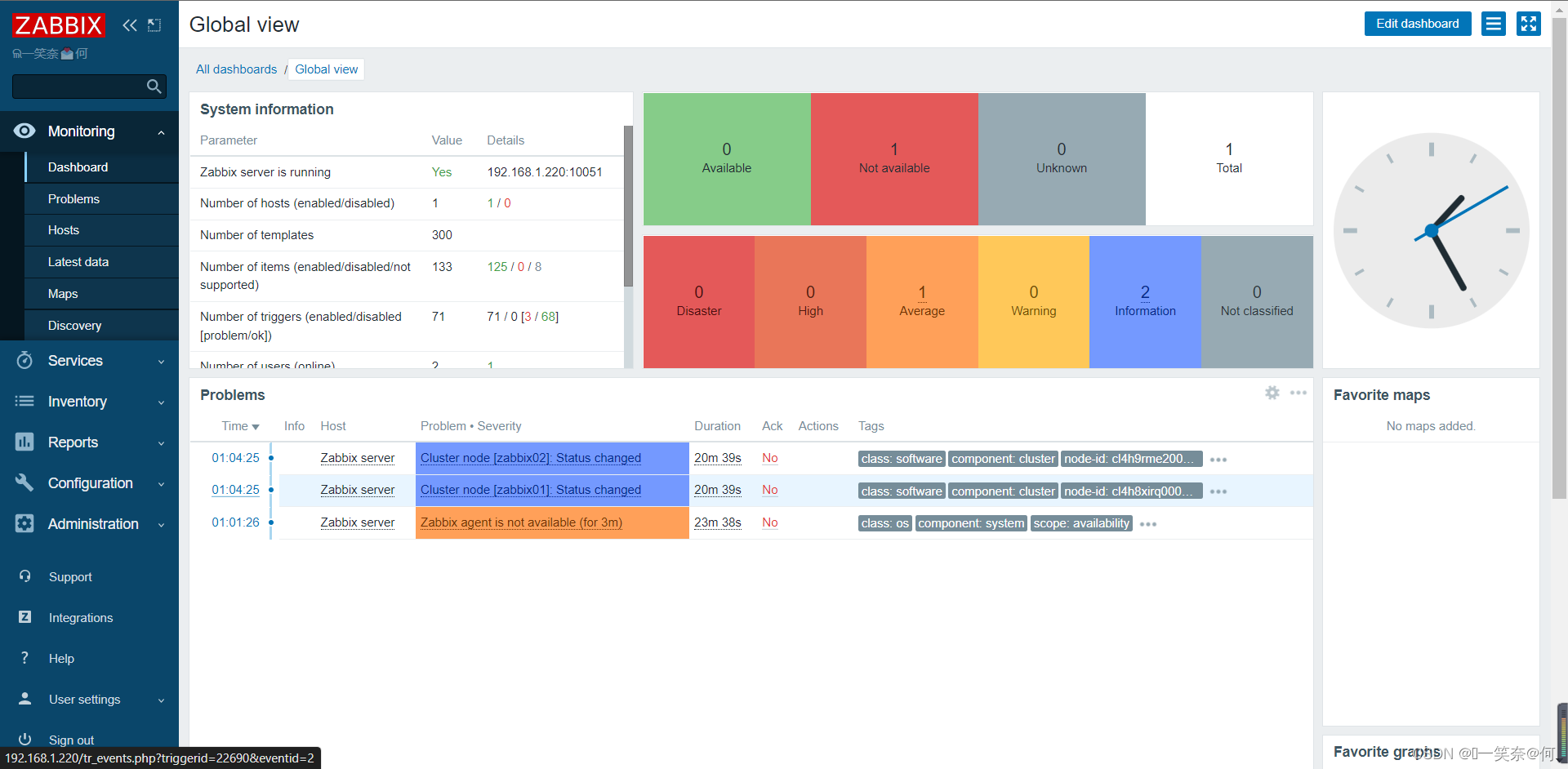The image size is (1568, 769).
Task: Click the Configuration wrench icon
Action: click(x=24, y=483)
